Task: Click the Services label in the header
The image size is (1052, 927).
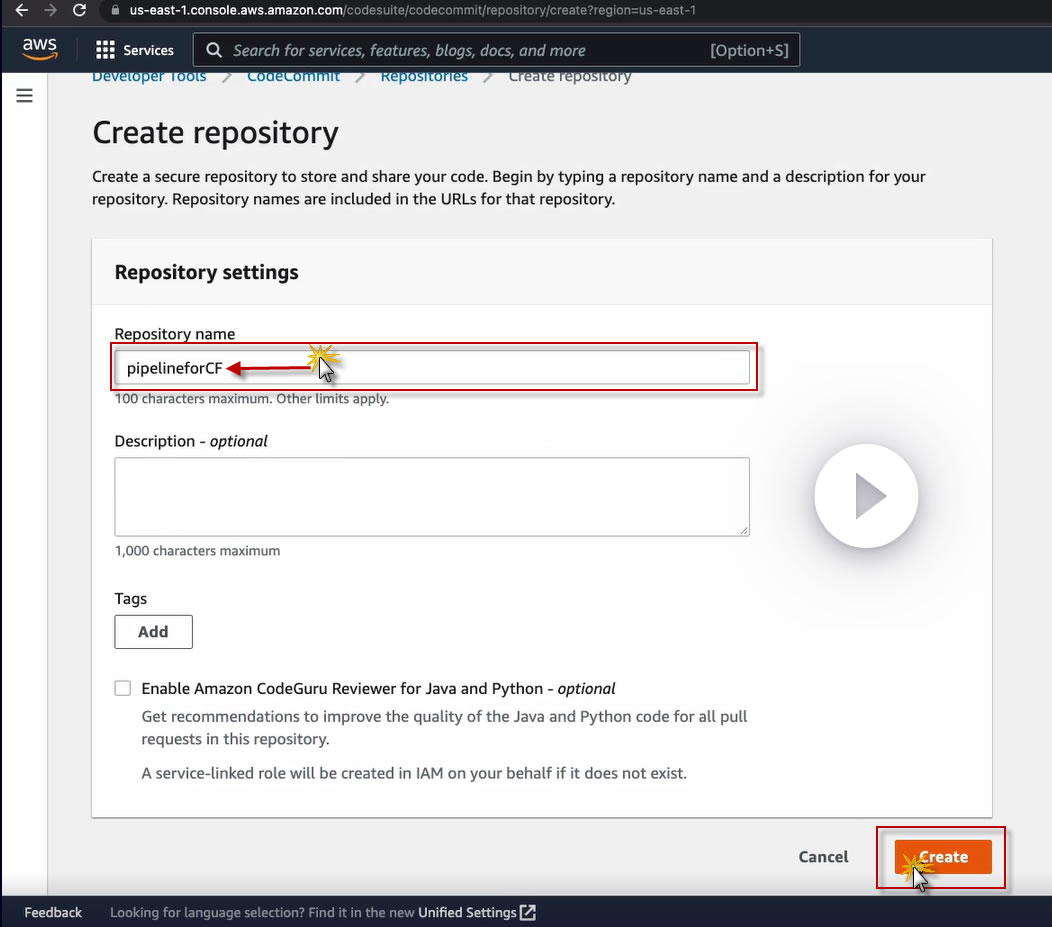Action: pos(148,50)
